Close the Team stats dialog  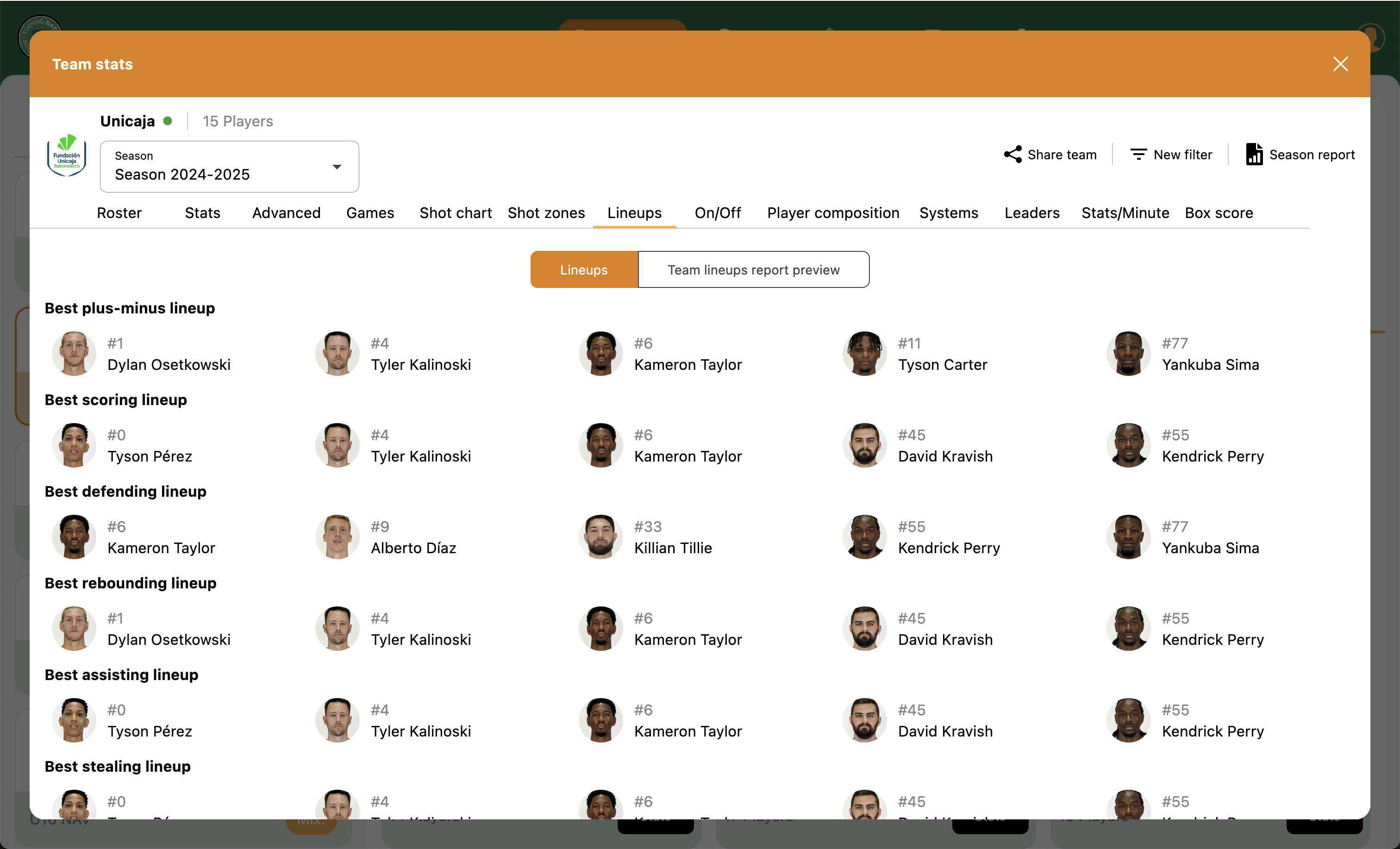point(1340,64)
